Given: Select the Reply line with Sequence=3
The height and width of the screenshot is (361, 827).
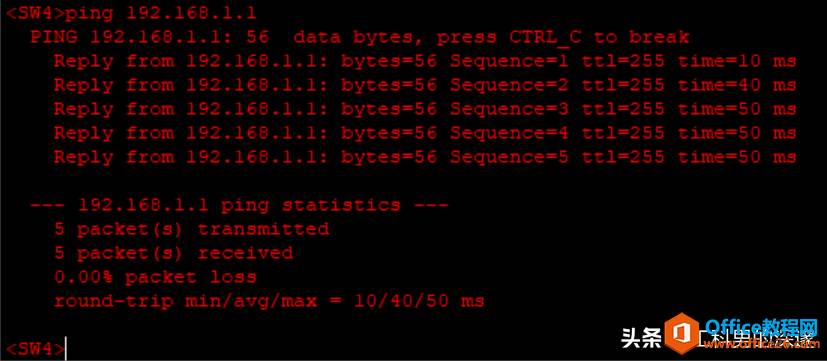Looking at the screenshot, I should coord(425,109).
